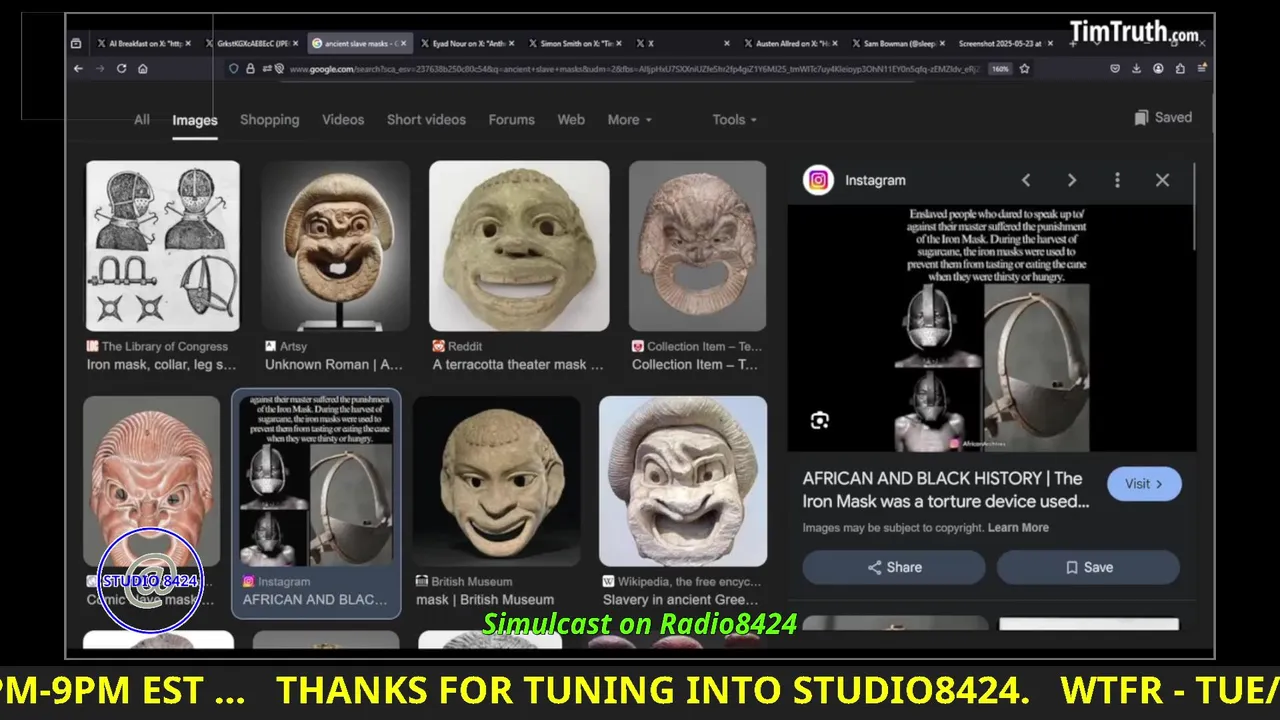Switch to the Web search tab
Viewport: 1280px width, 720px height.
pos(571,119)
